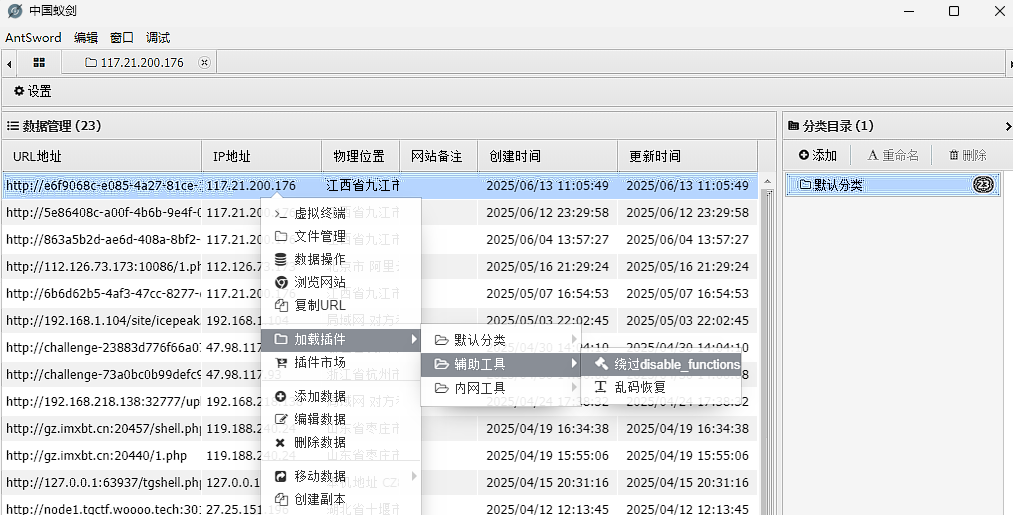Click the 添加 category button
Screen dimensions: 1013x515
point(817,155)
